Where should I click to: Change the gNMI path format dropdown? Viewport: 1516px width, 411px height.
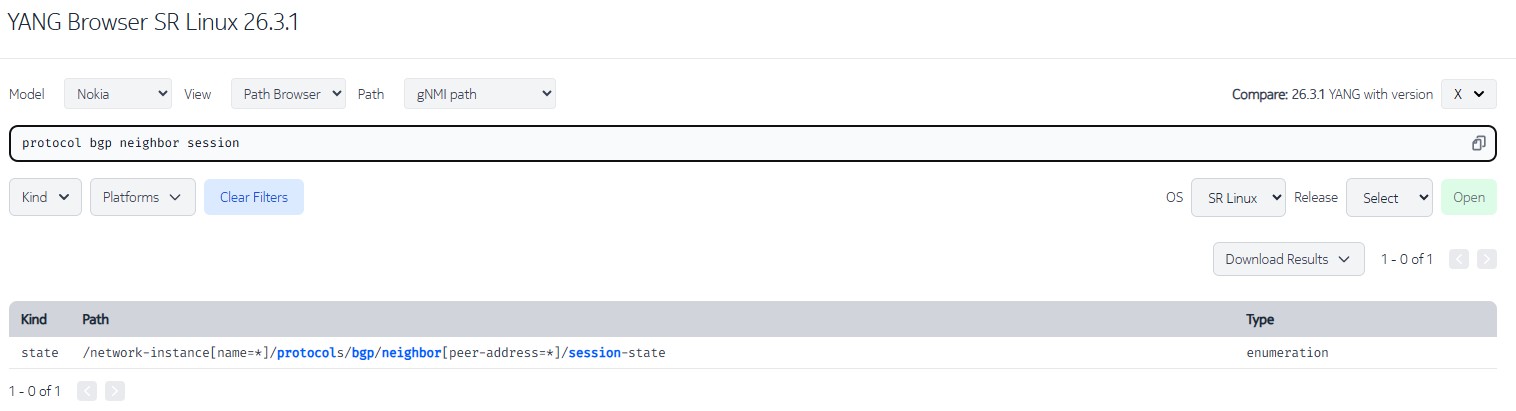[x=480, y=94]
